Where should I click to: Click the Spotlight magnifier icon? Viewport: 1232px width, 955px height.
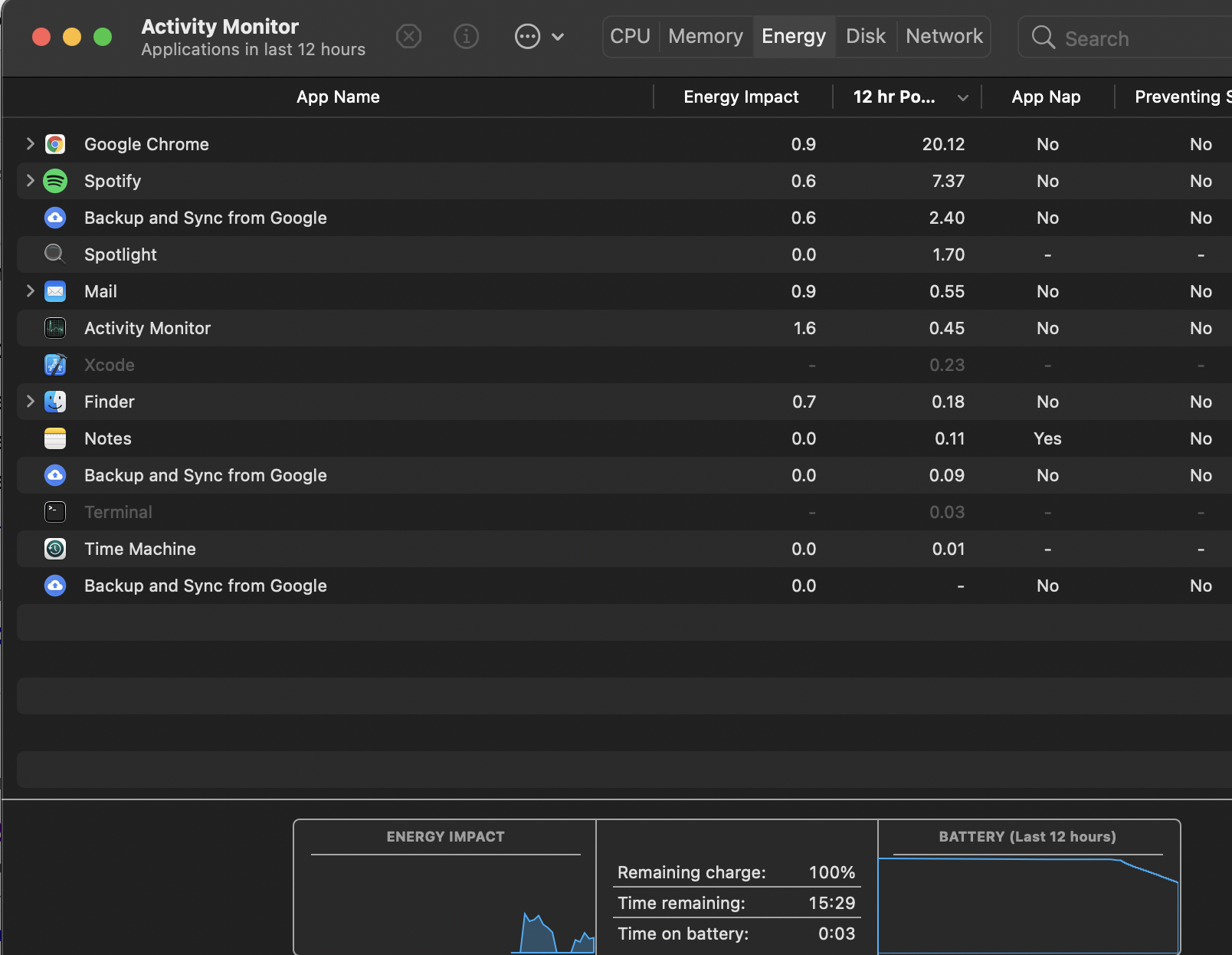pos(55,254)
